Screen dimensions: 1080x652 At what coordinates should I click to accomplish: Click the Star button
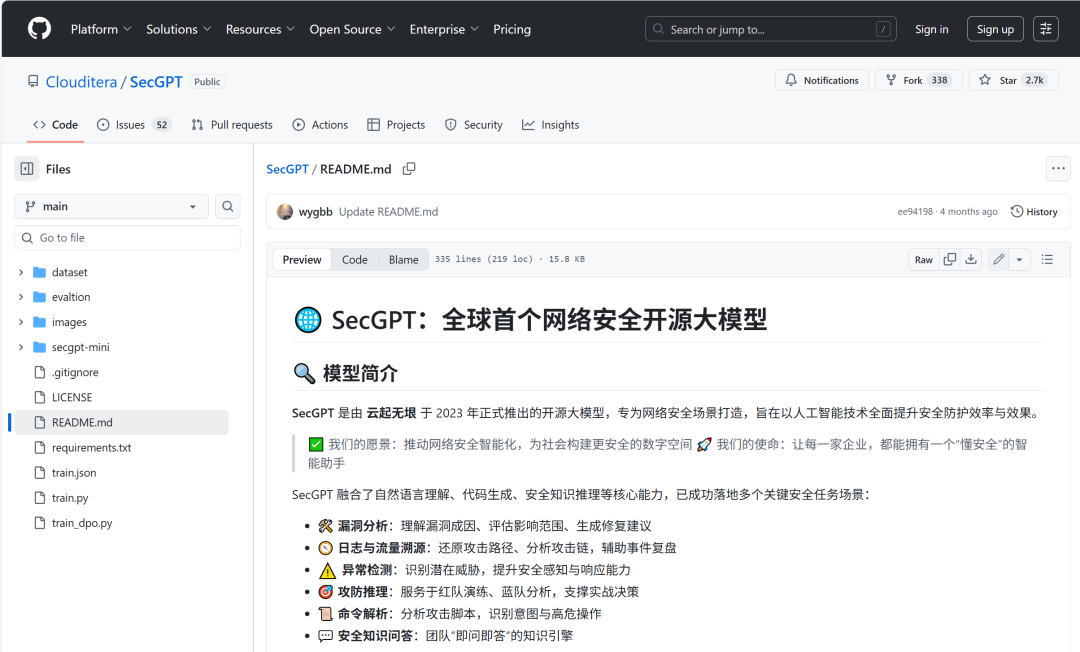(x=1013, y=81)
